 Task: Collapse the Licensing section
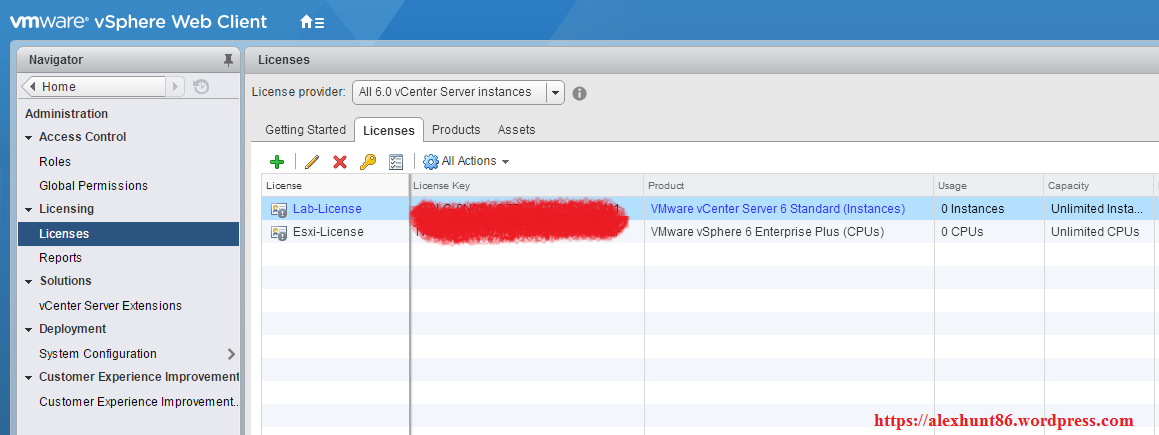pyautogui.click(x=29, y=210)
